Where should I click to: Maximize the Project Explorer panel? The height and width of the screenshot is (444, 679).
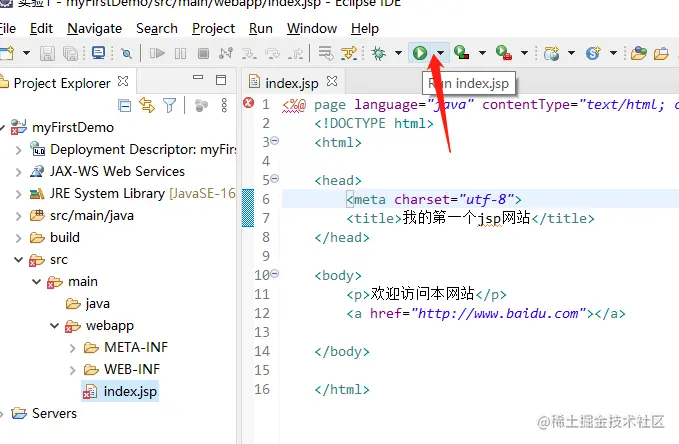tap(221, 79)
